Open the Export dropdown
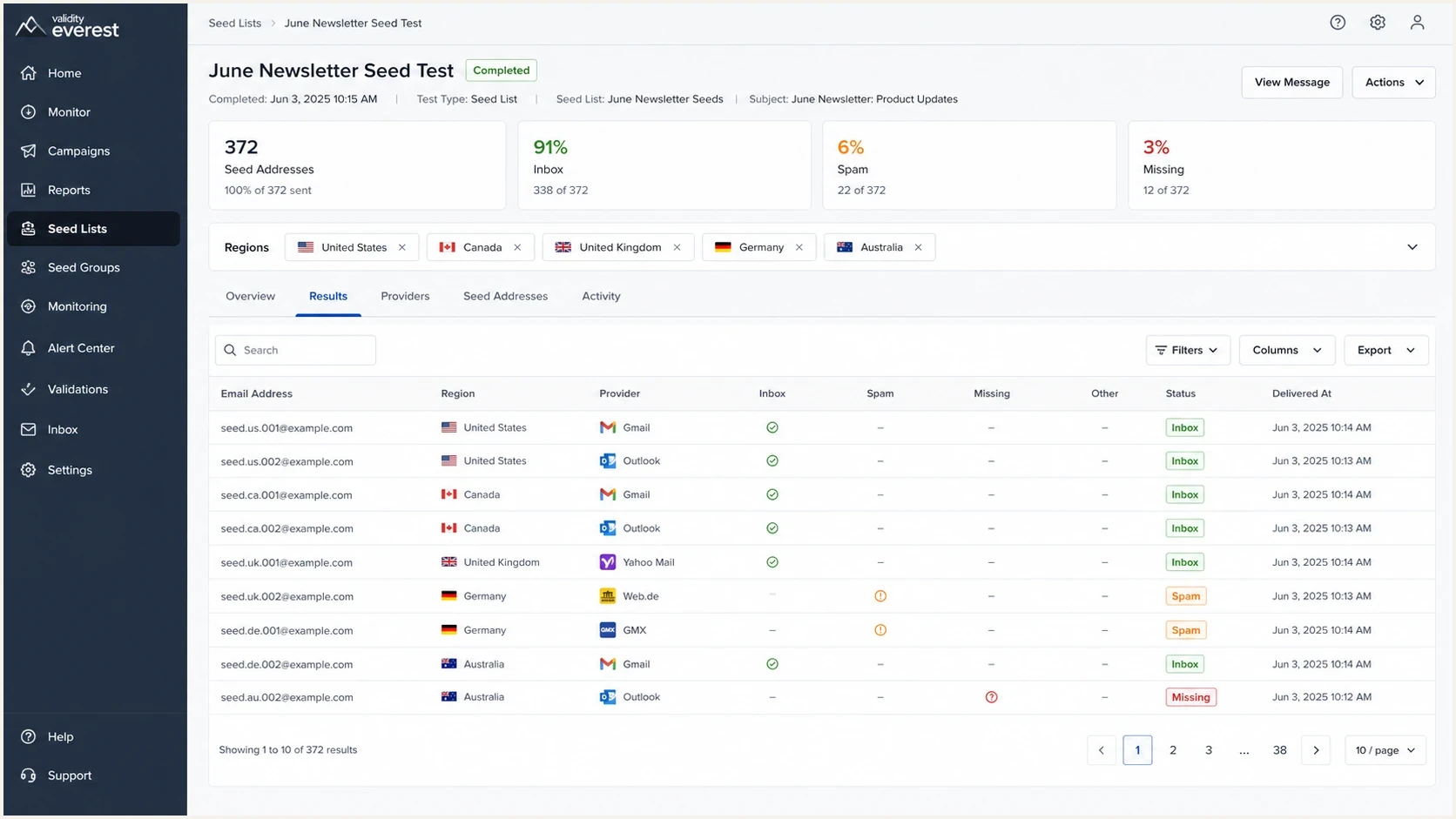This screenshot has width=1456, height=819. 1386,350
